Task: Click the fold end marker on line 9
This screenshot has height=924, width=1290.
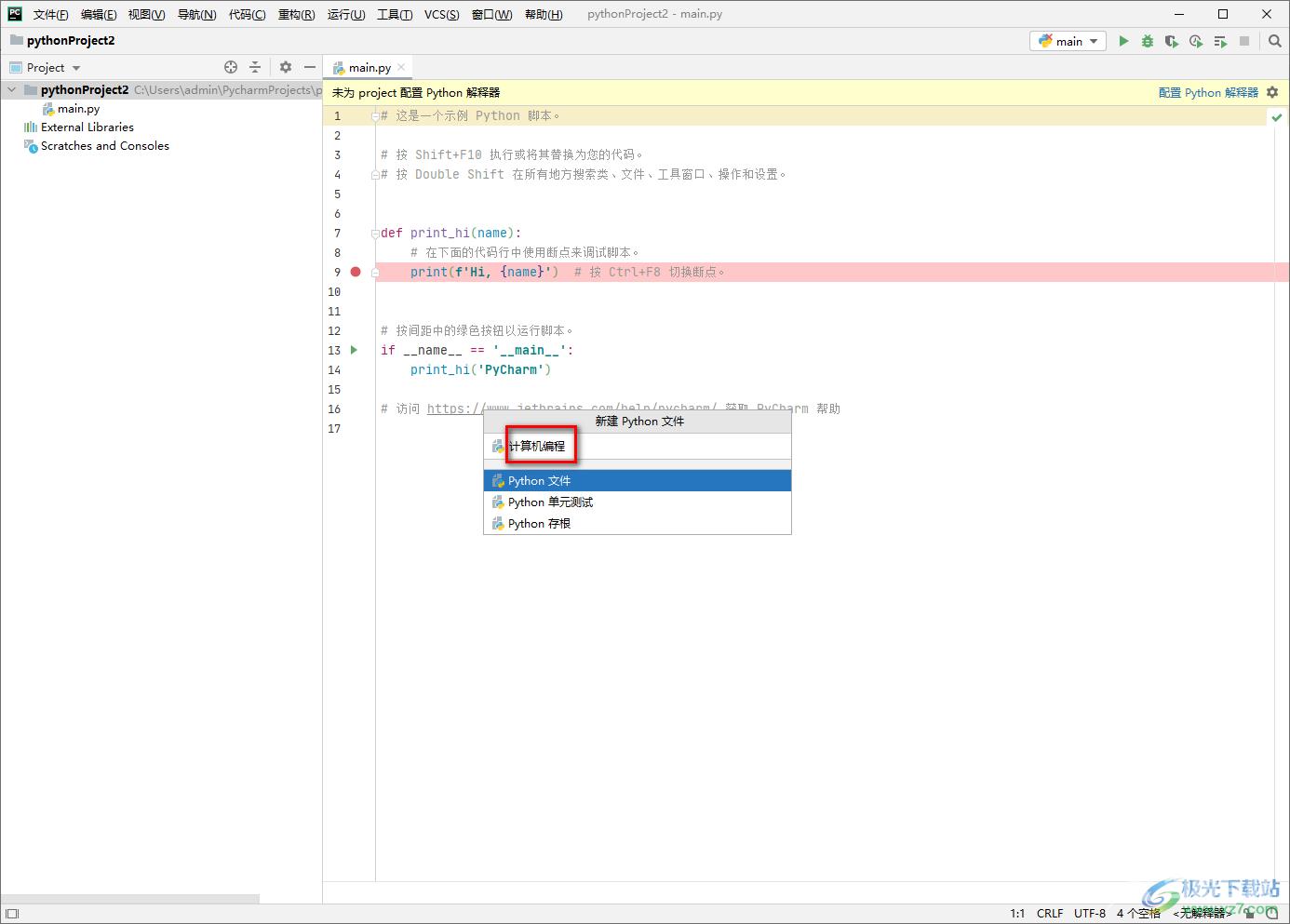Action: (375, 273)
